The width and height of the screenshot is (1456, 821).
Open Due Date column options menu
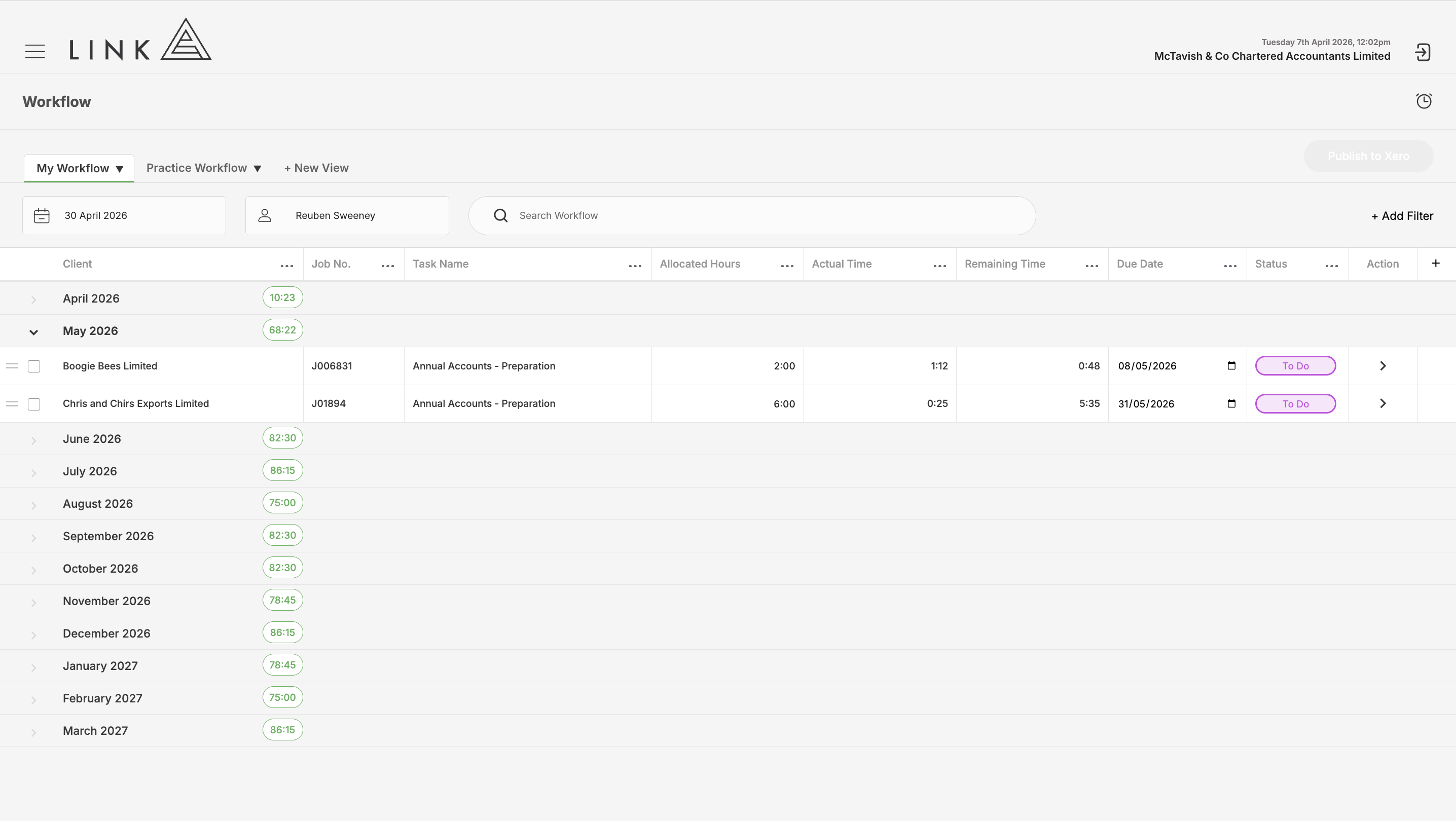1230,266
